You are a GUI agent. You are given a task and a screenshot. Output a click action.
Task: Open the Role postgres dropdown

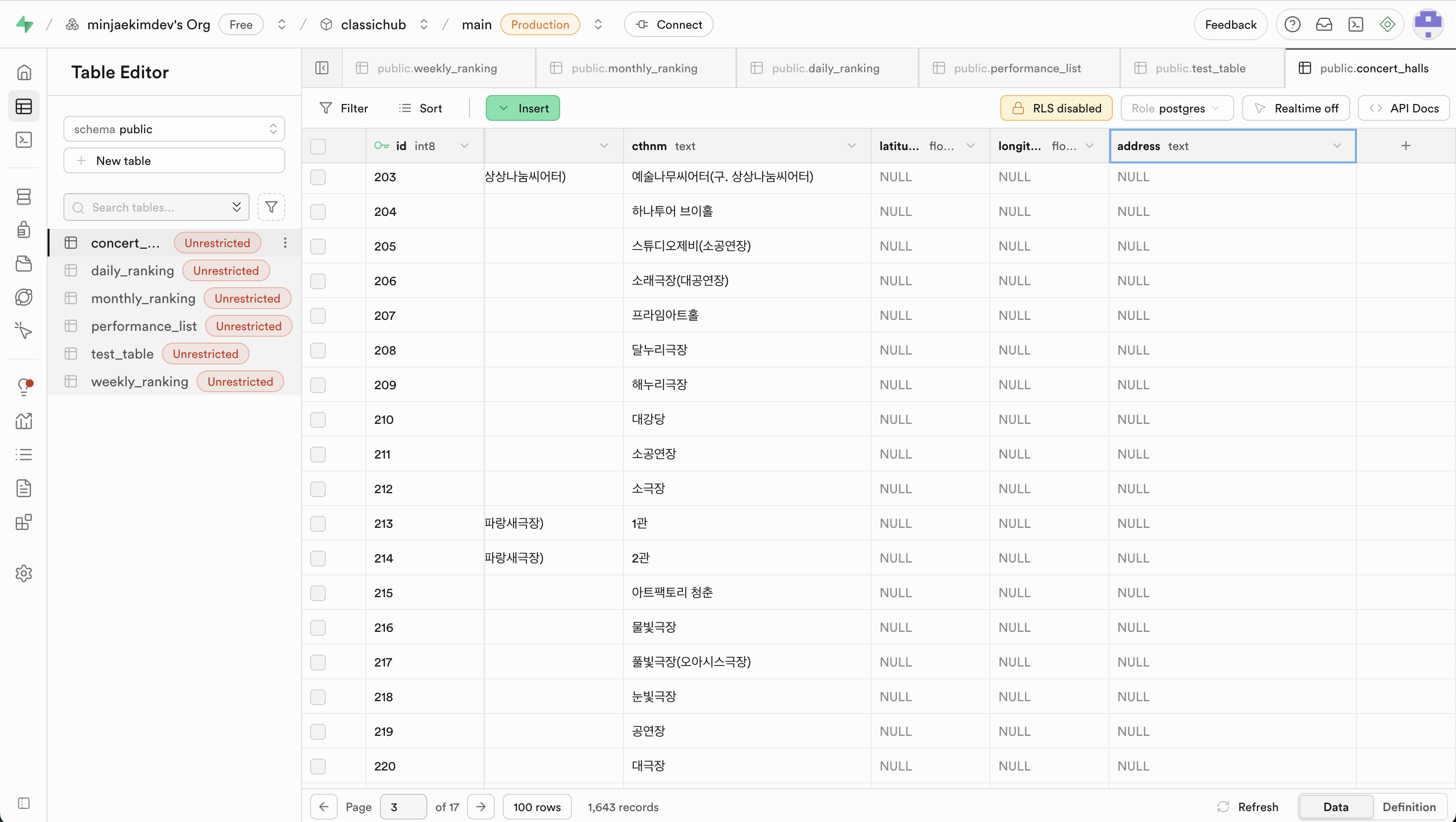pyautogui.click(x=1176, y=108)
